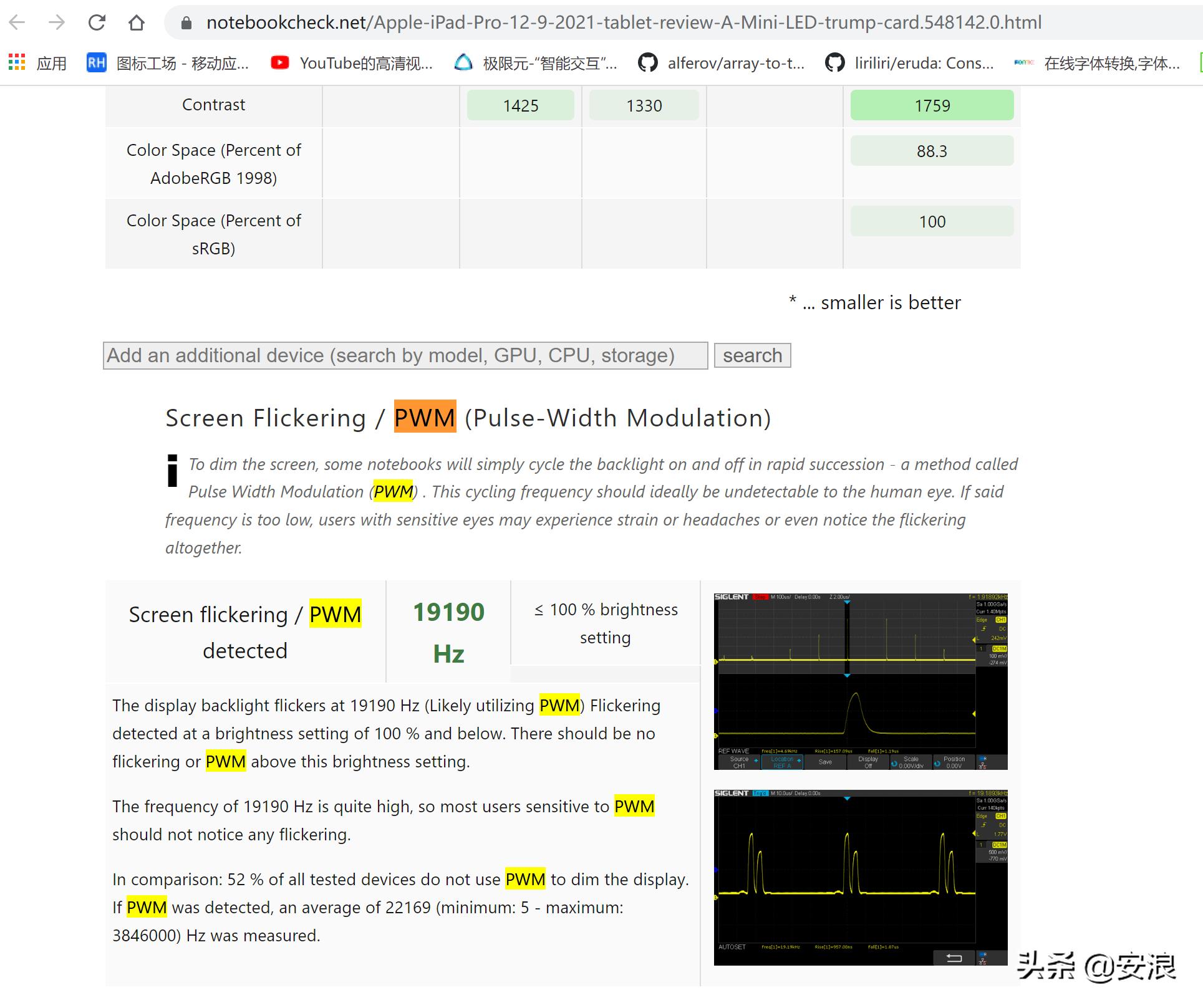Click the padlock site security icon
Image resolution: width=1203 pixels, height=1008 pixels.
[x=186, y=23]
